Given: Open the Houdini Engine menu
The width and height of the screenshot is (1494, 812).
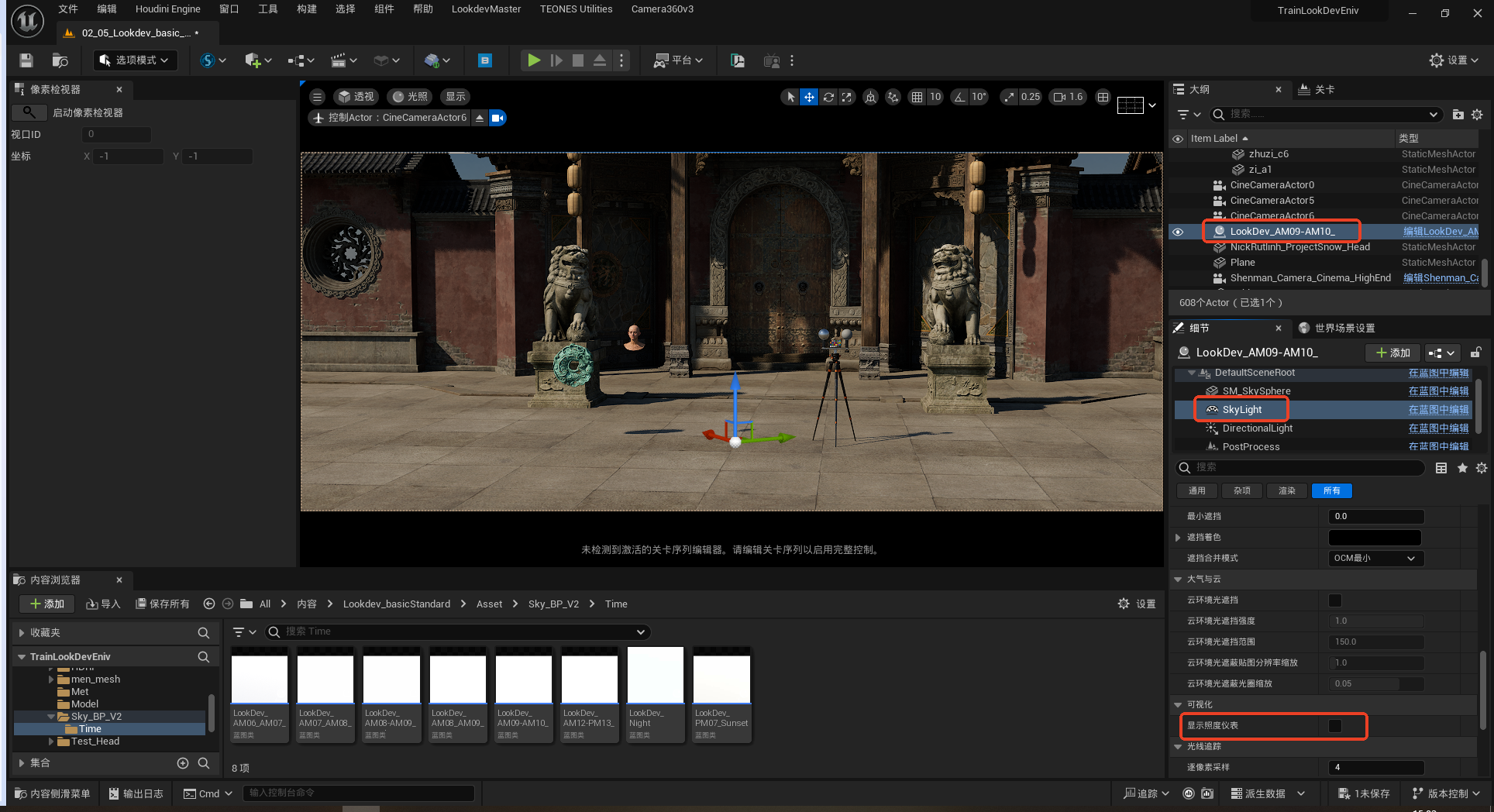Looking at the screenshot, I should 167,9.
